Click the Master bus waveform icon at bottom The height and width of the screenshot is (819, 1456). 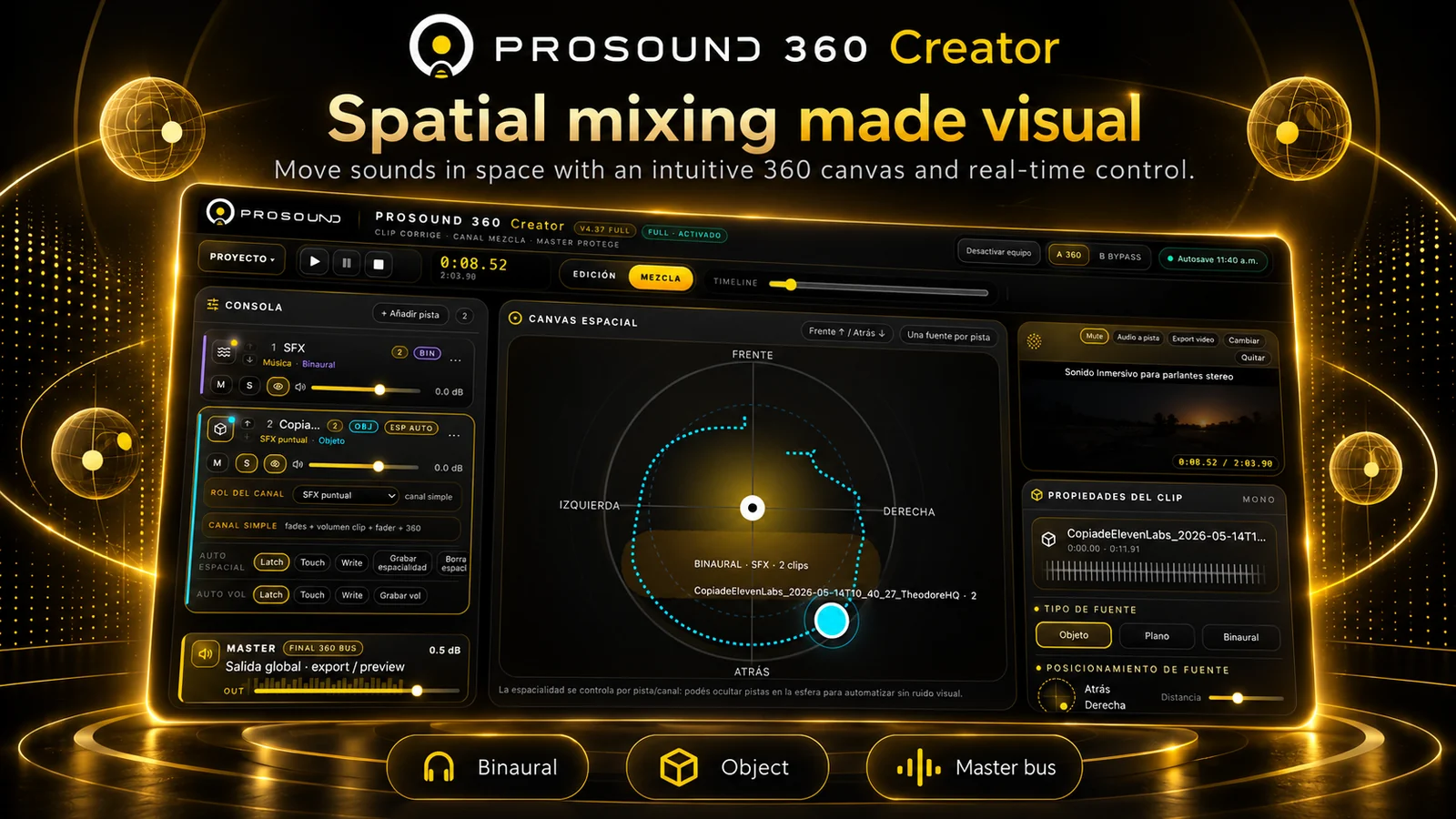[x=918, y=768]
